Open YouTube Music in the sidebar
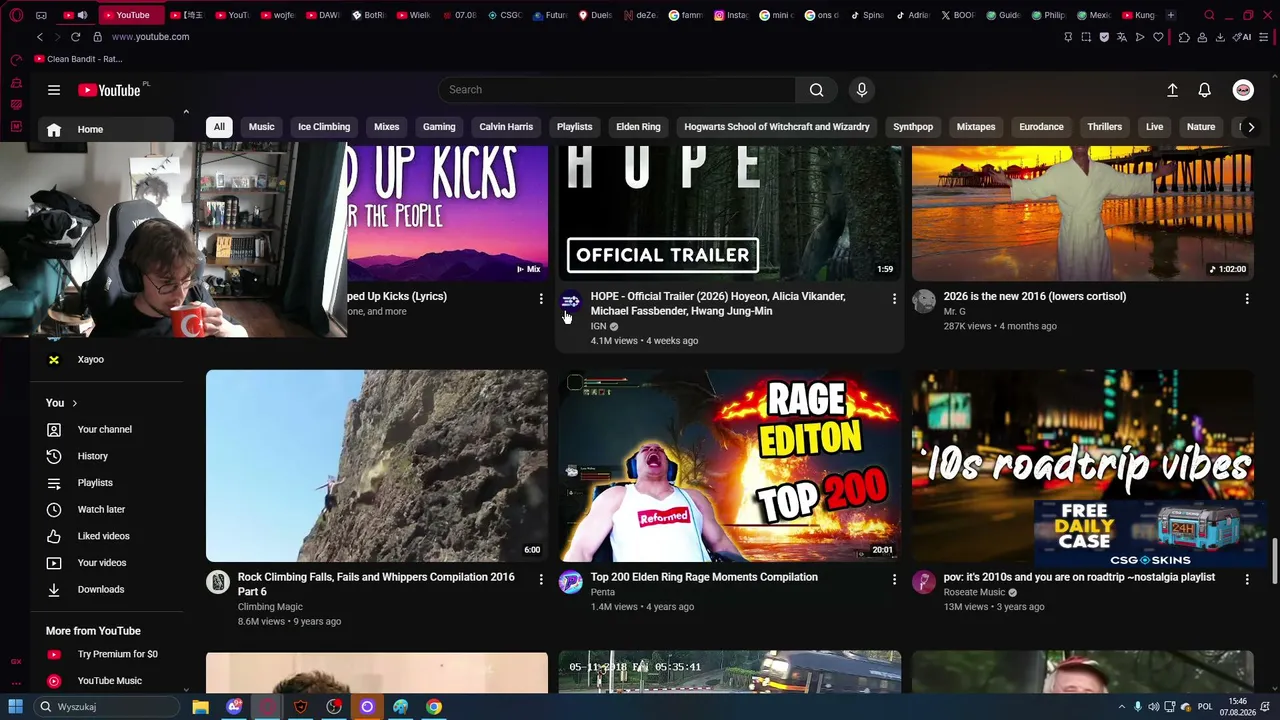 [x=107, y=682]
